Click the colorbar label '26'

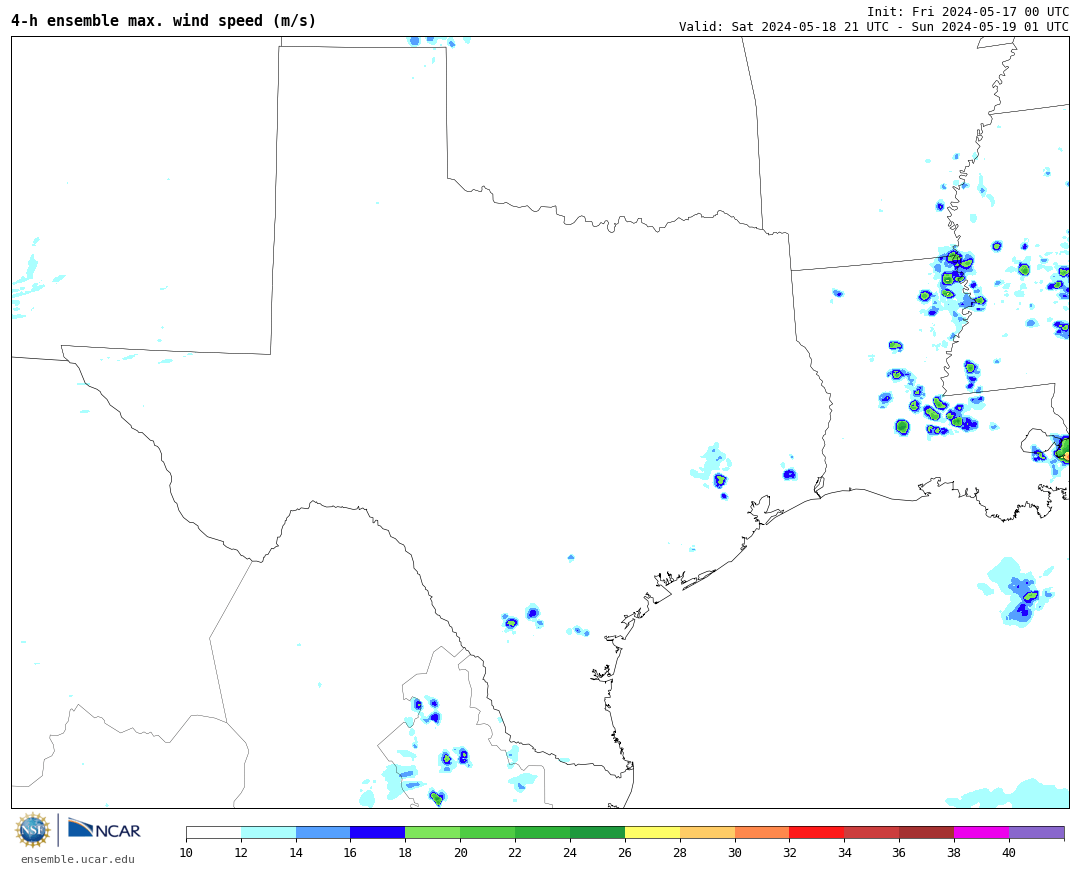point(625,852)
